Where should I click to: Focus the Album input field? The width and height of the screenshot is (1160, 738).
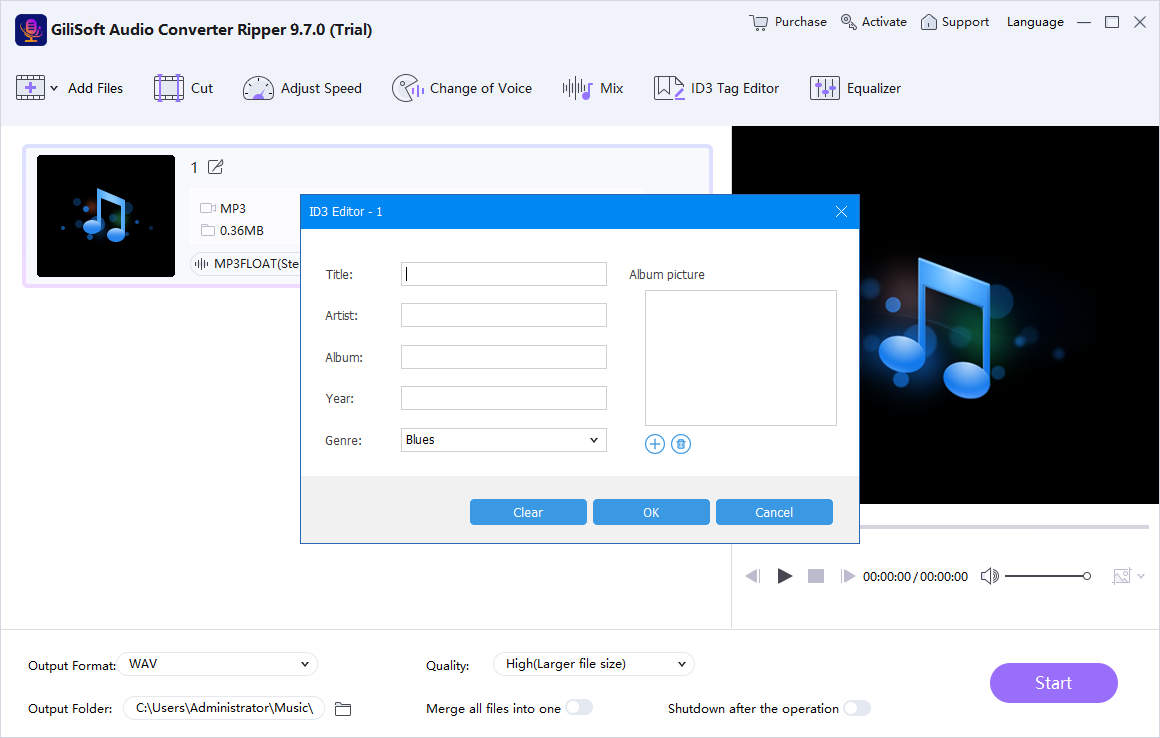(504, 357)
